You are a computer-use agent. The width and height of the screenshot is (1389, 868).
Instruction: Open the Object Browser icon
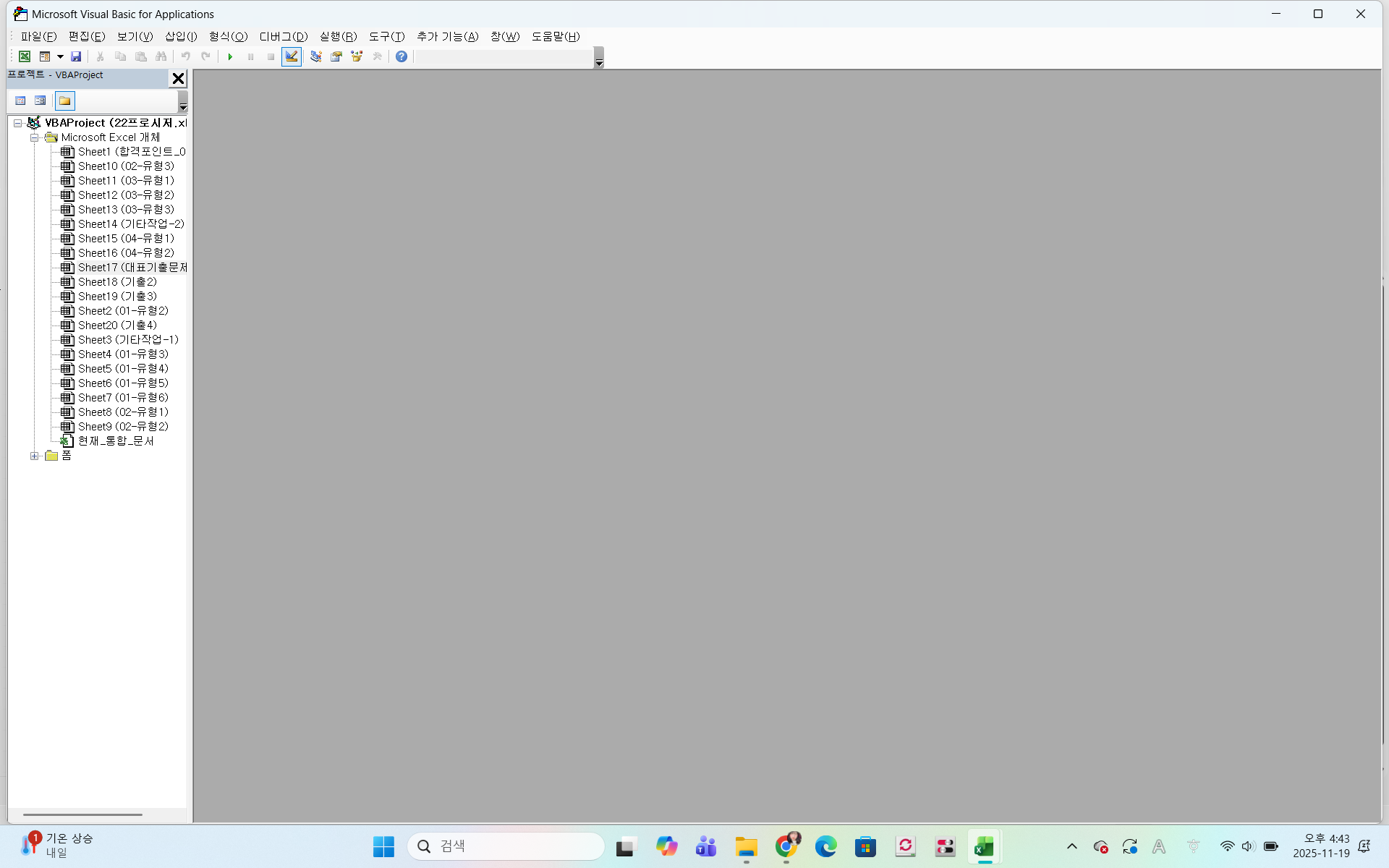point(357,56)
